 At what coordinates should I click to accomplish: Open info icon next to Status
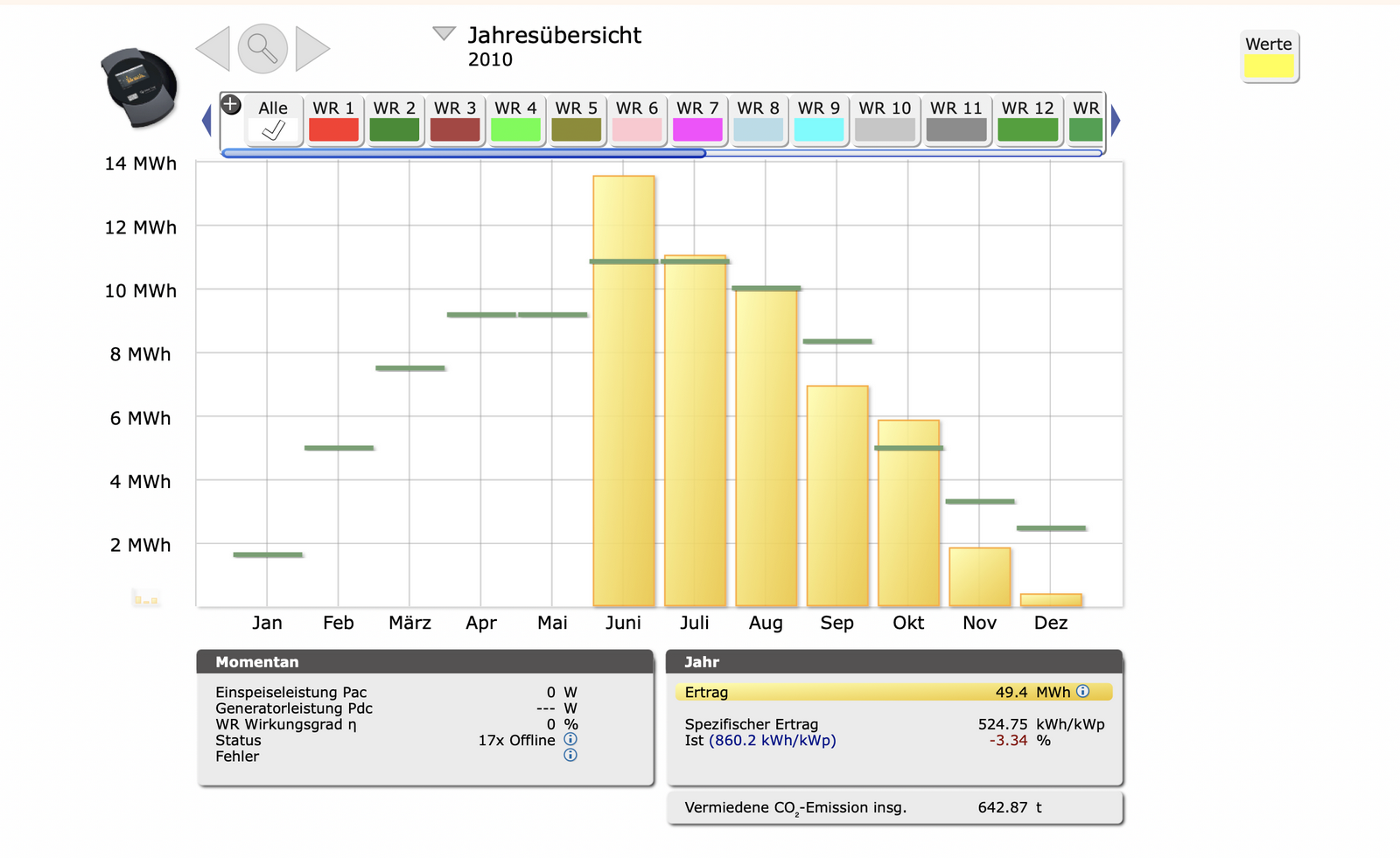[x=570, y=739]
